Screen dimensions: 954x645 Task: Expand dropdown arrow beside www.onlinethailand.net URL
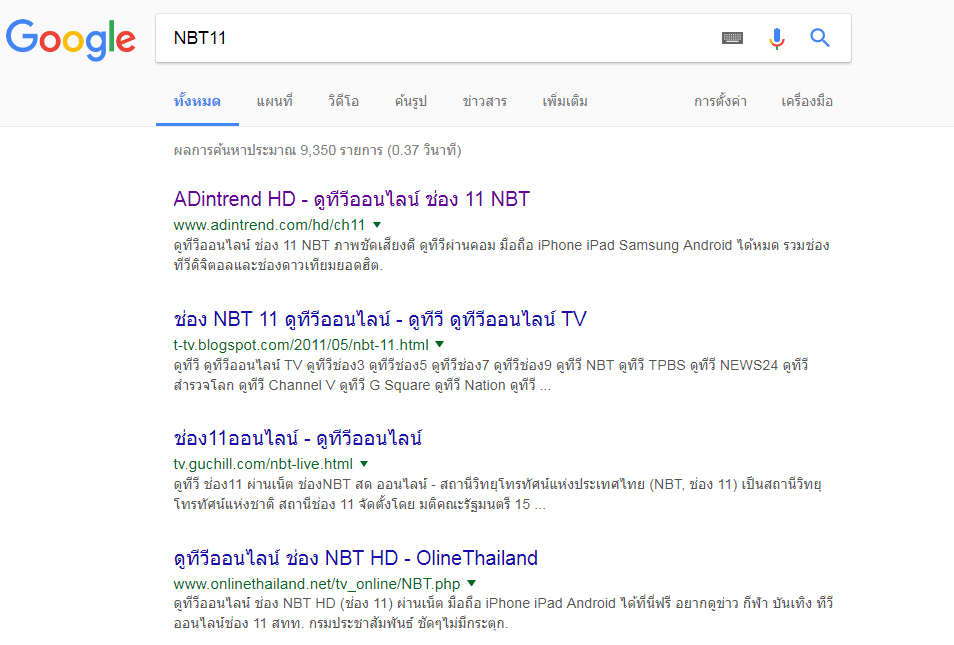472,584
